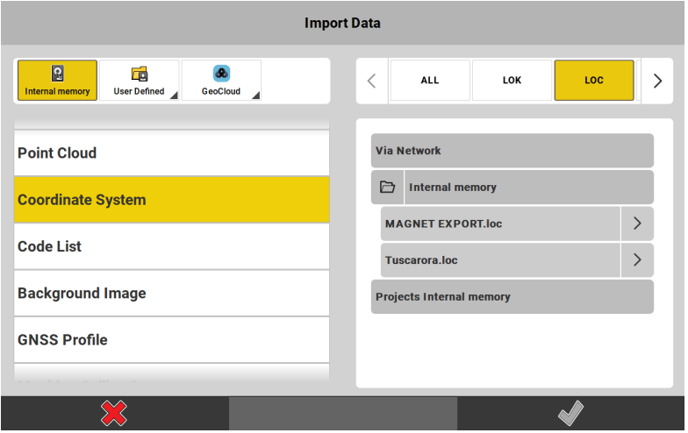Select GNSS Profile data type
The height and width of the screenshot is (433, 688).
(171, 340)
